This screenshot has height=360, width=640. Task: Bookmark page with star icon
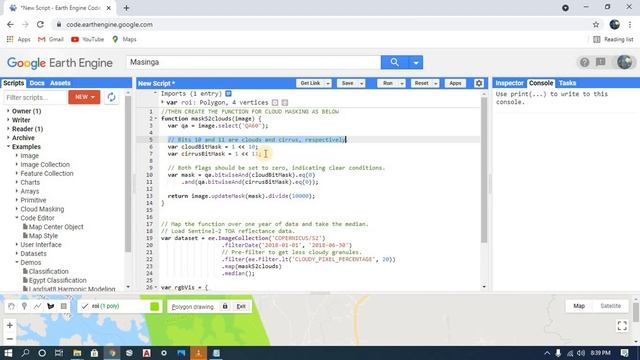596,24
